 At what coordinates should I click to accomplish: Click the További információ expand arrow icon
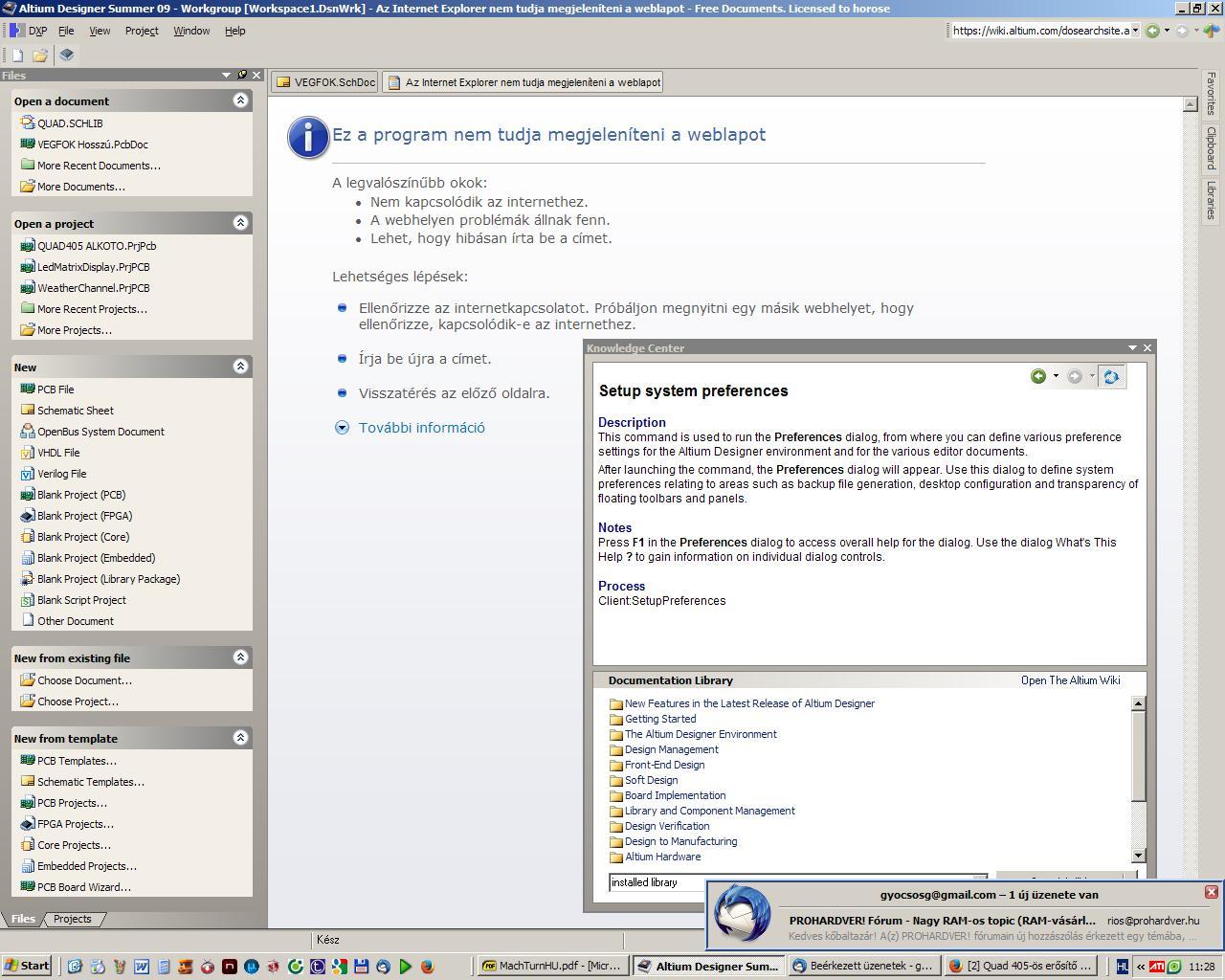[x=342, y=428]
